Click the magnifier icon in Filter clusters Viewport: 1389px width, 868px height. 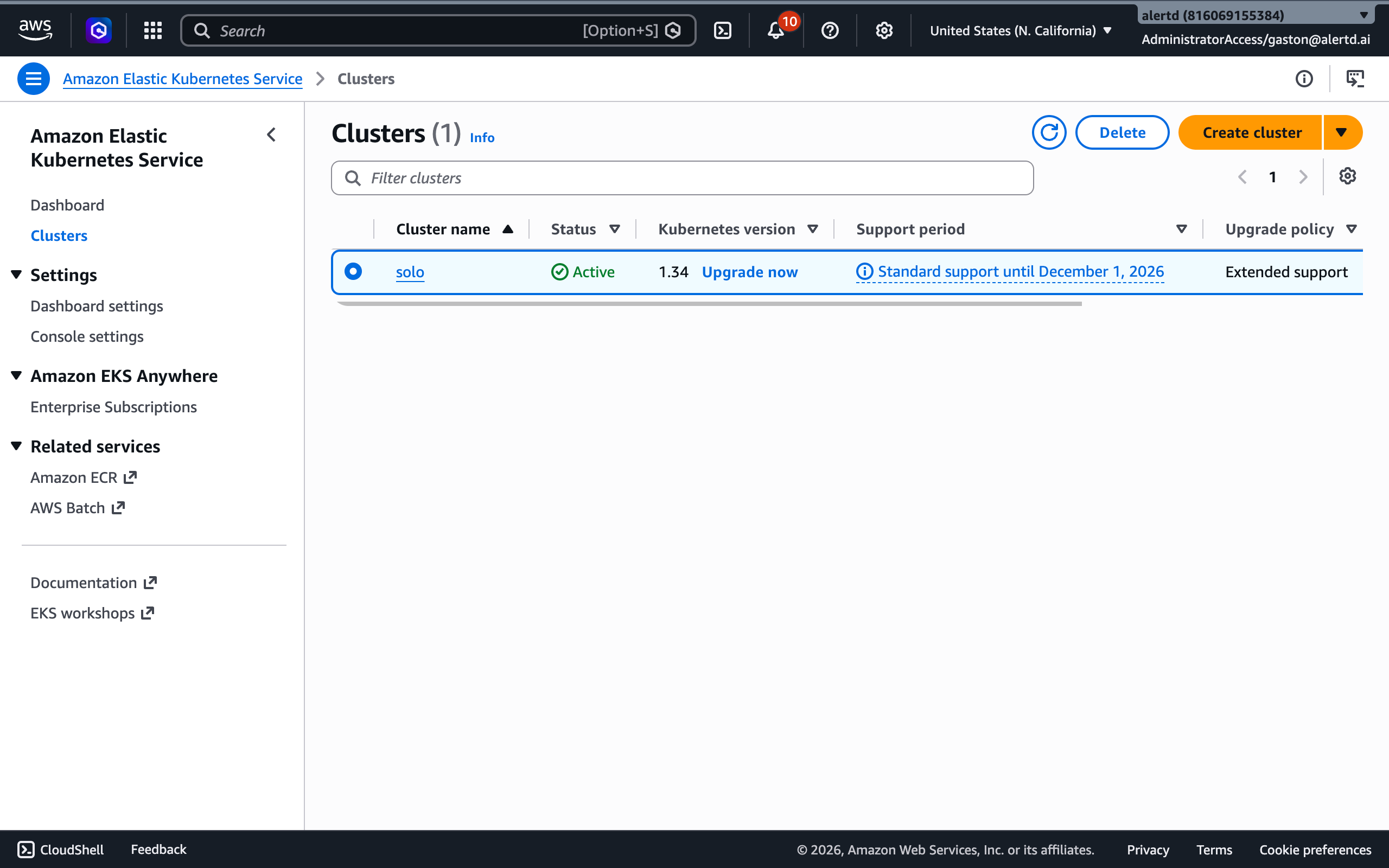pyautogui.click(x=353, y=178)
